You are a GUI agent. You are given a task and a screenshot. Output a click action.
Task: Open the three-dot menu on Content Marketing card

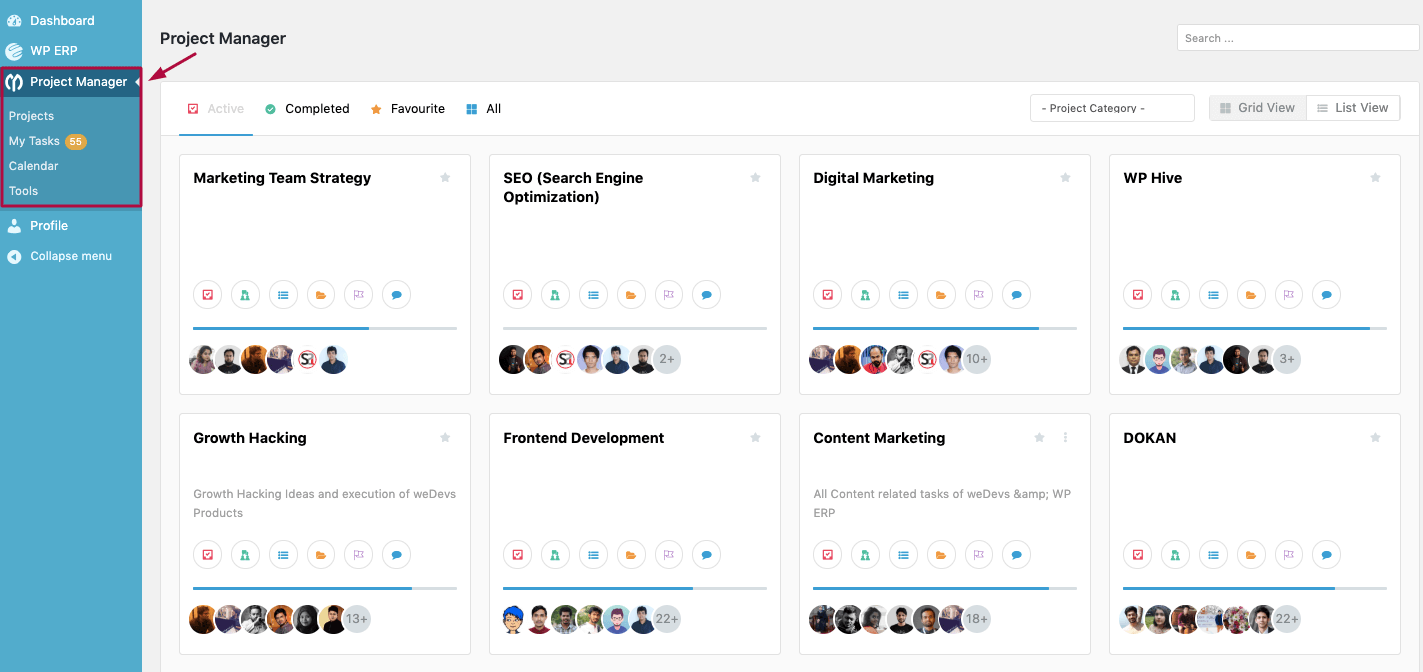tap(1064, 437)
